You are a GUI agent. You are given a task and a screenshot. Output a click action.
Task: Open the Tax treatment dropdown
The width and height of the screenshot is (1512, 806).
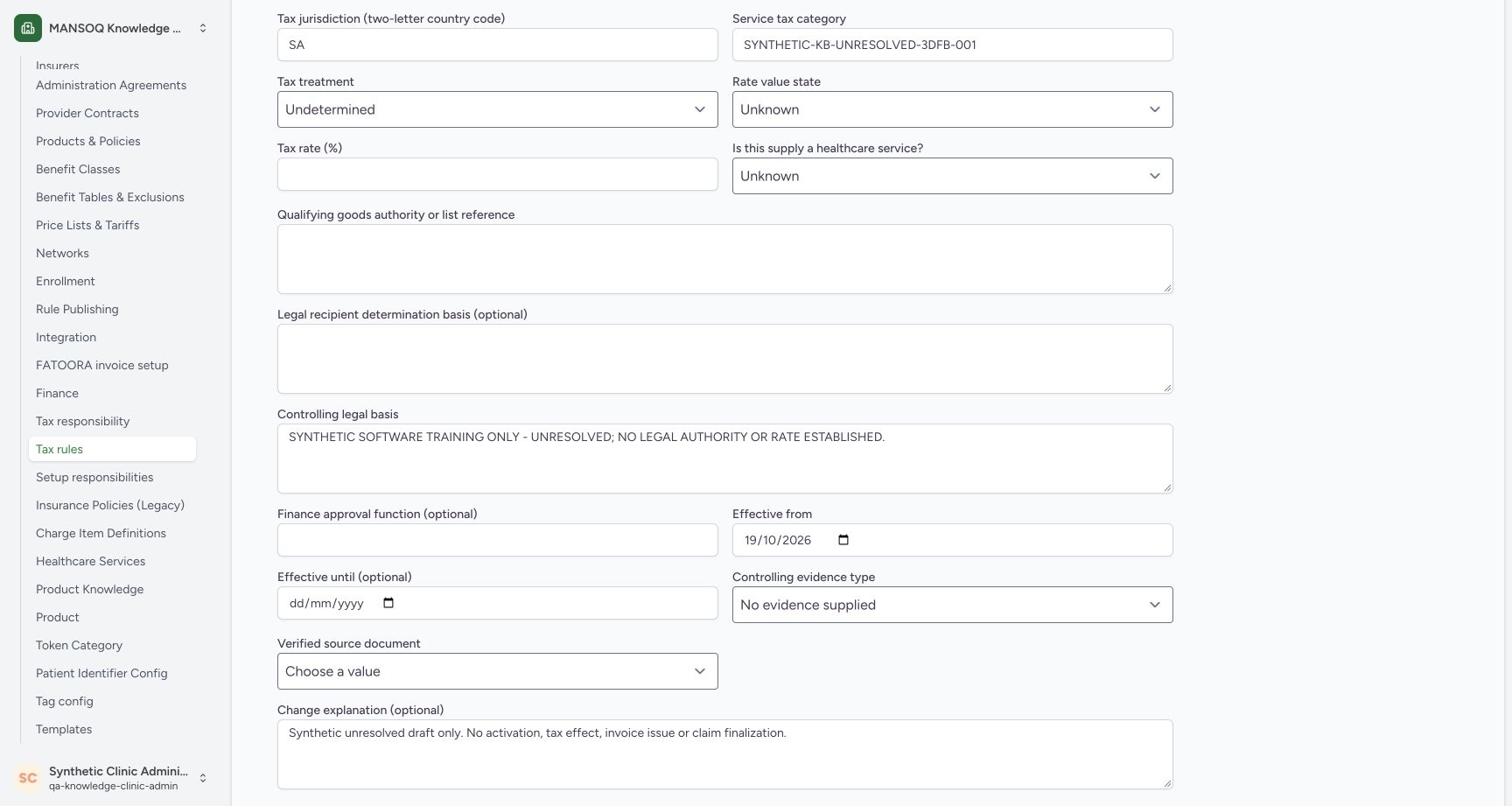497,109
